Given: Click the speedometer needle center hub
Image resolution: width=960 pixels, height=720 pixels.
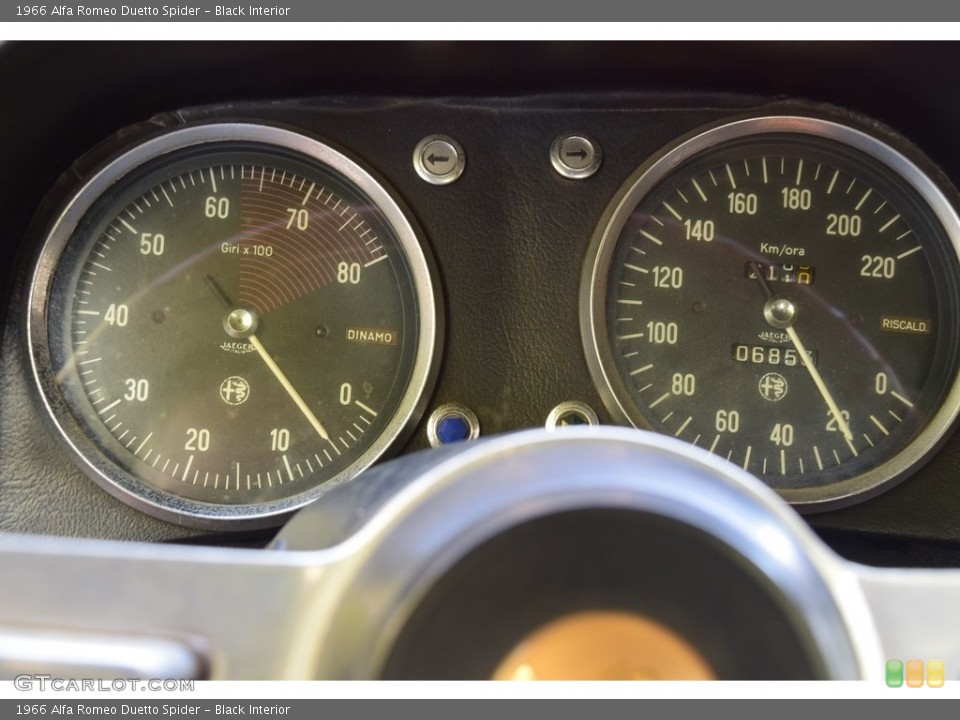Looking at the screenshot, I should (x=780, y=312).
